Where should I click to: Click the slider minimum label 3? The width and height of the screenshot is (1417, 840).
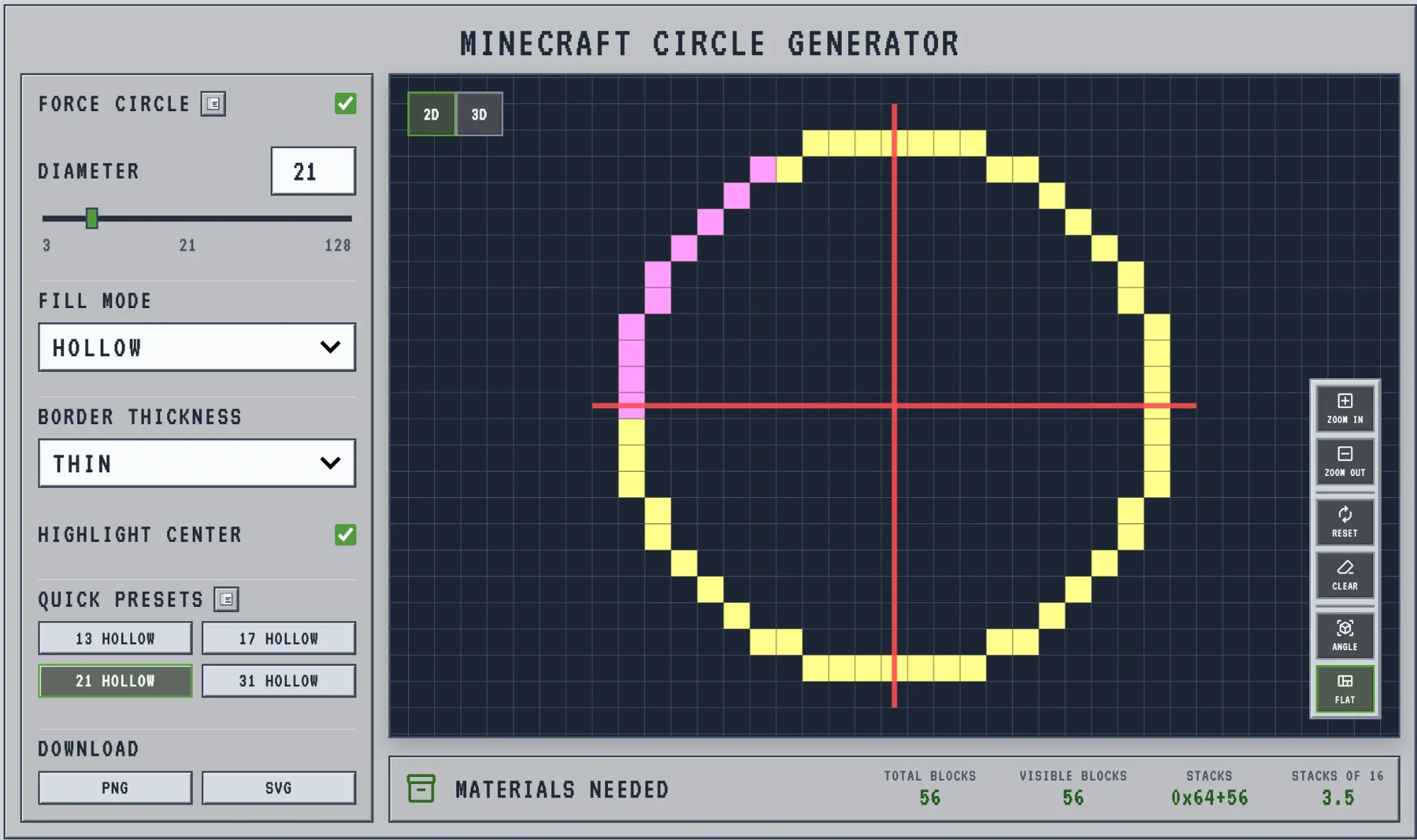47,246
